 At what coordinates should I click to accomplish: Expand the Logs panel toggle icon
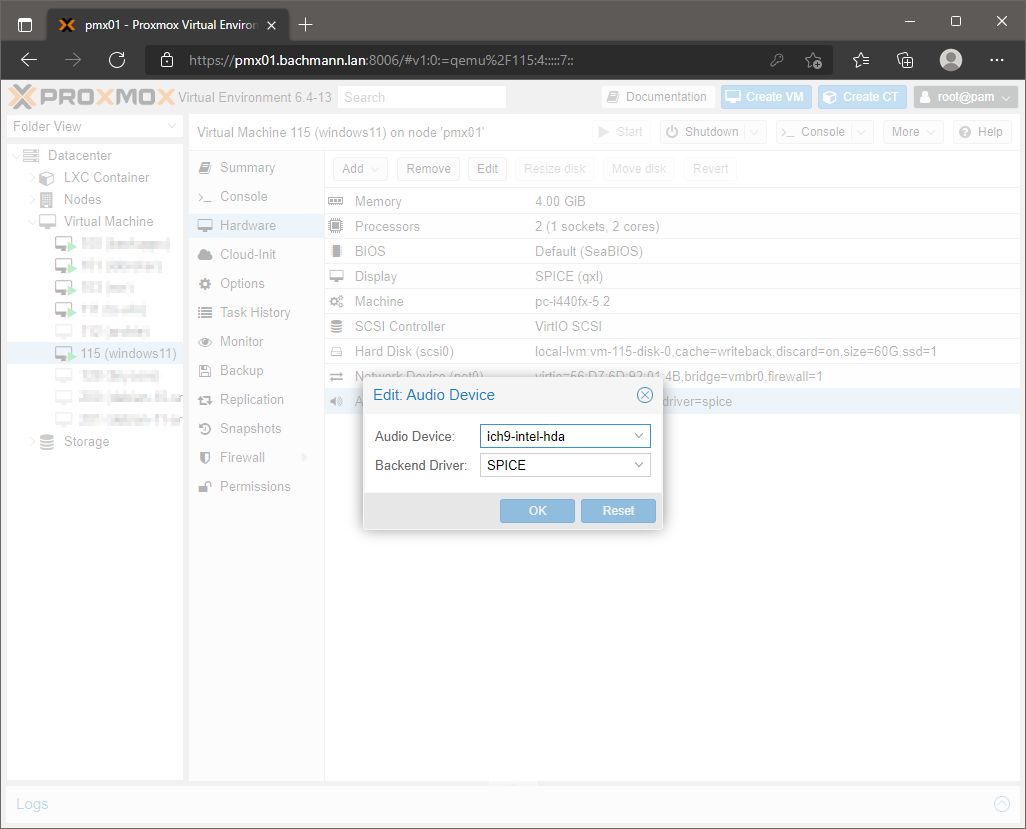coord(1002,803)
